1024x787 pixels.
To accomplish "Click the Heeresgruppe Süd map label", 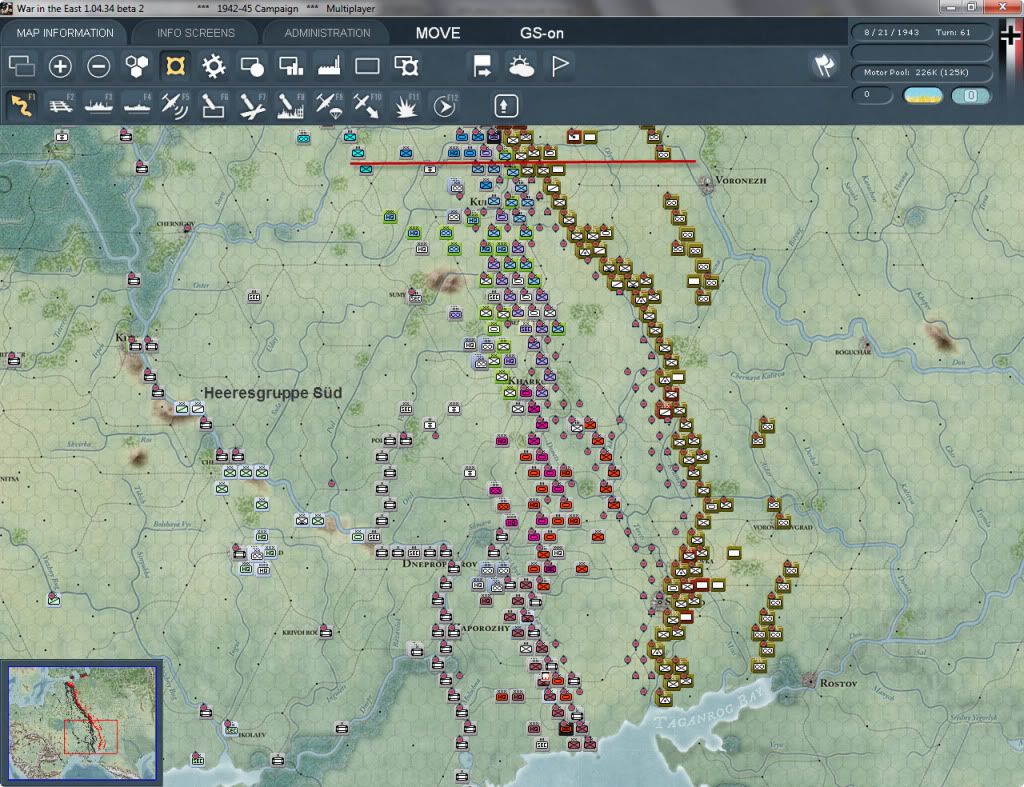I will pyautogui.click(x=273, y=393).
